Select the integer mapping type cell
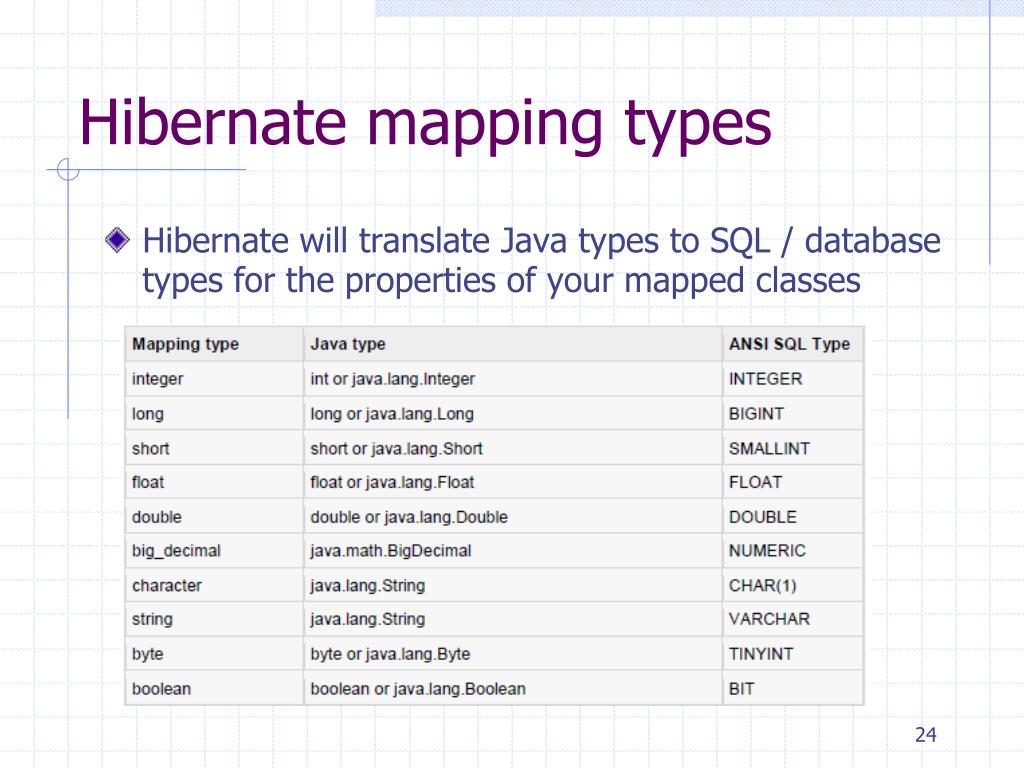The image size is (1024, 768). tap(155, 379)
